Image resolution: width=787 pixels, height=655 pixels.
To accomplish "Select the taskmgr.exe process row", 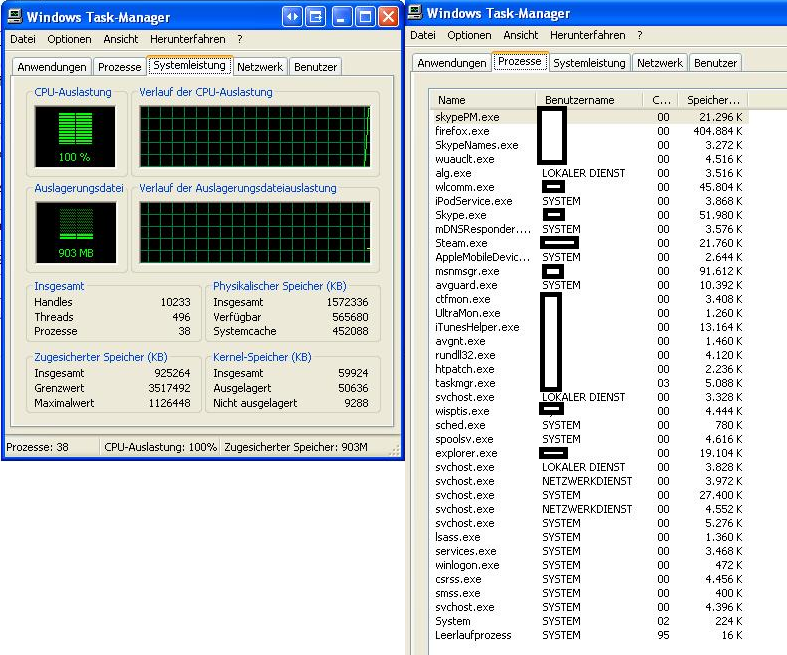I will pos(466,383).
